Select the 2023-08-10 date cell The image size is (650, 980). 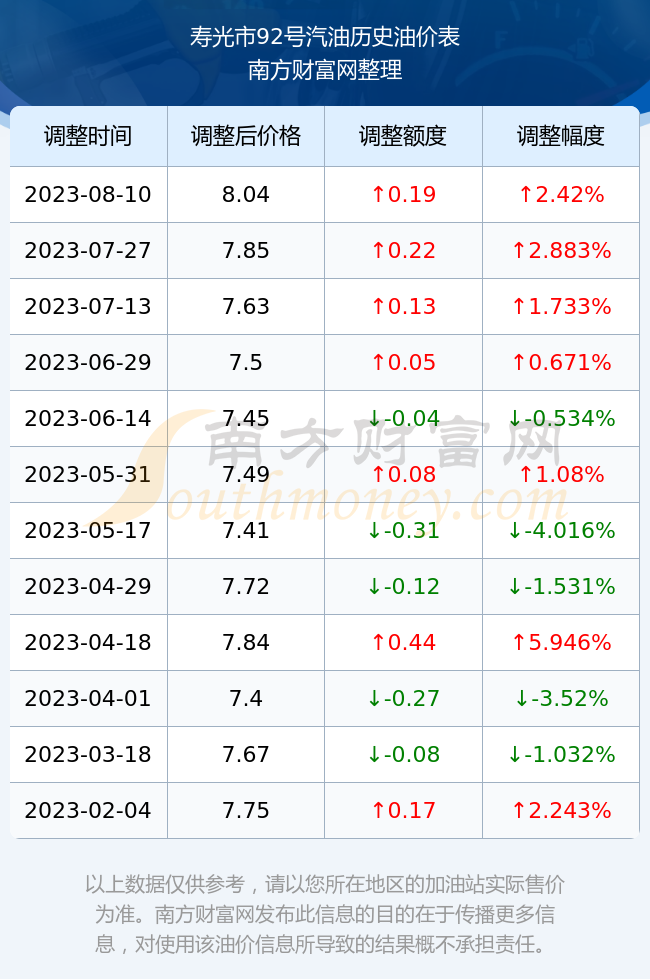88,194
